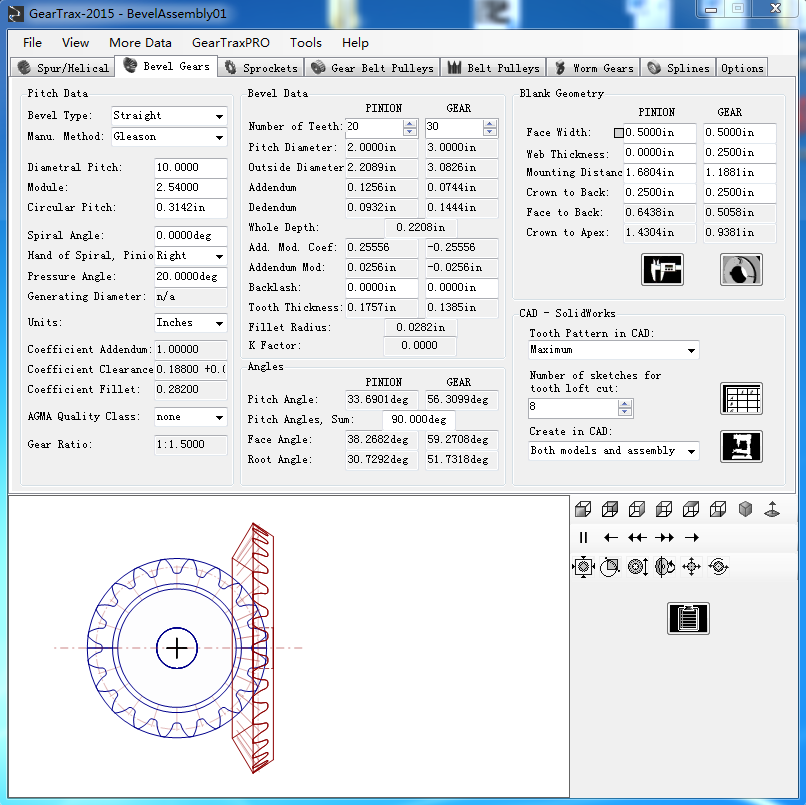Viewport: 806px width, 805px height.
Task: Activate the pan view icon
Action: [691, 567]
